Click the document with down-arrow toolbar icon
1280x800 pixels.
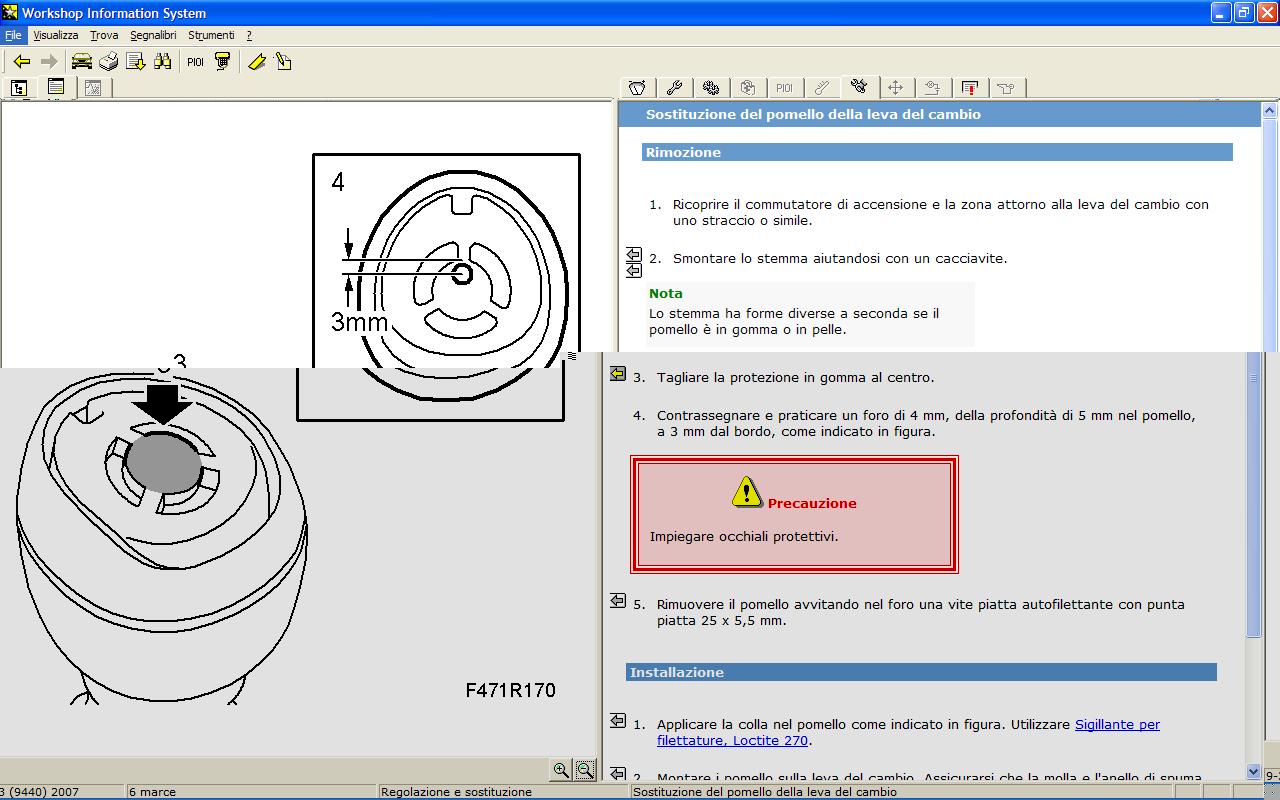pyautogui.click(x=135, y=62)
